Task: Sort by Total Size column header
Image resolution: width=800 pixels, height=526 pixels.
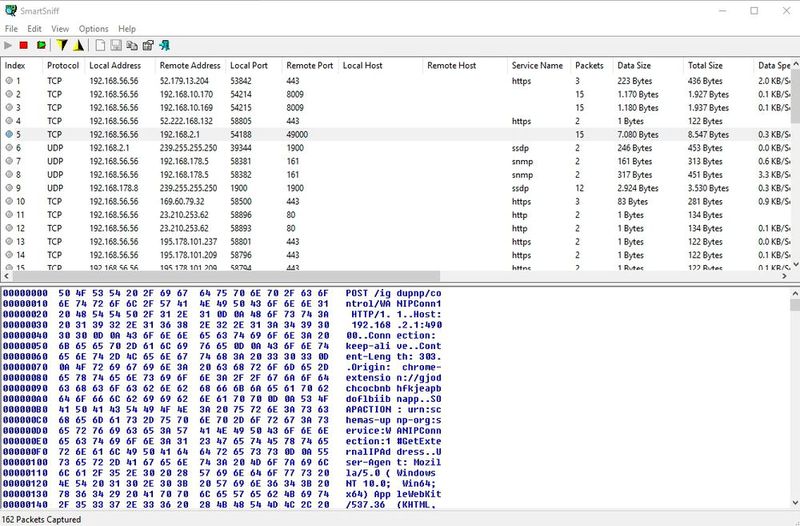Action: [x=705, y=65]
